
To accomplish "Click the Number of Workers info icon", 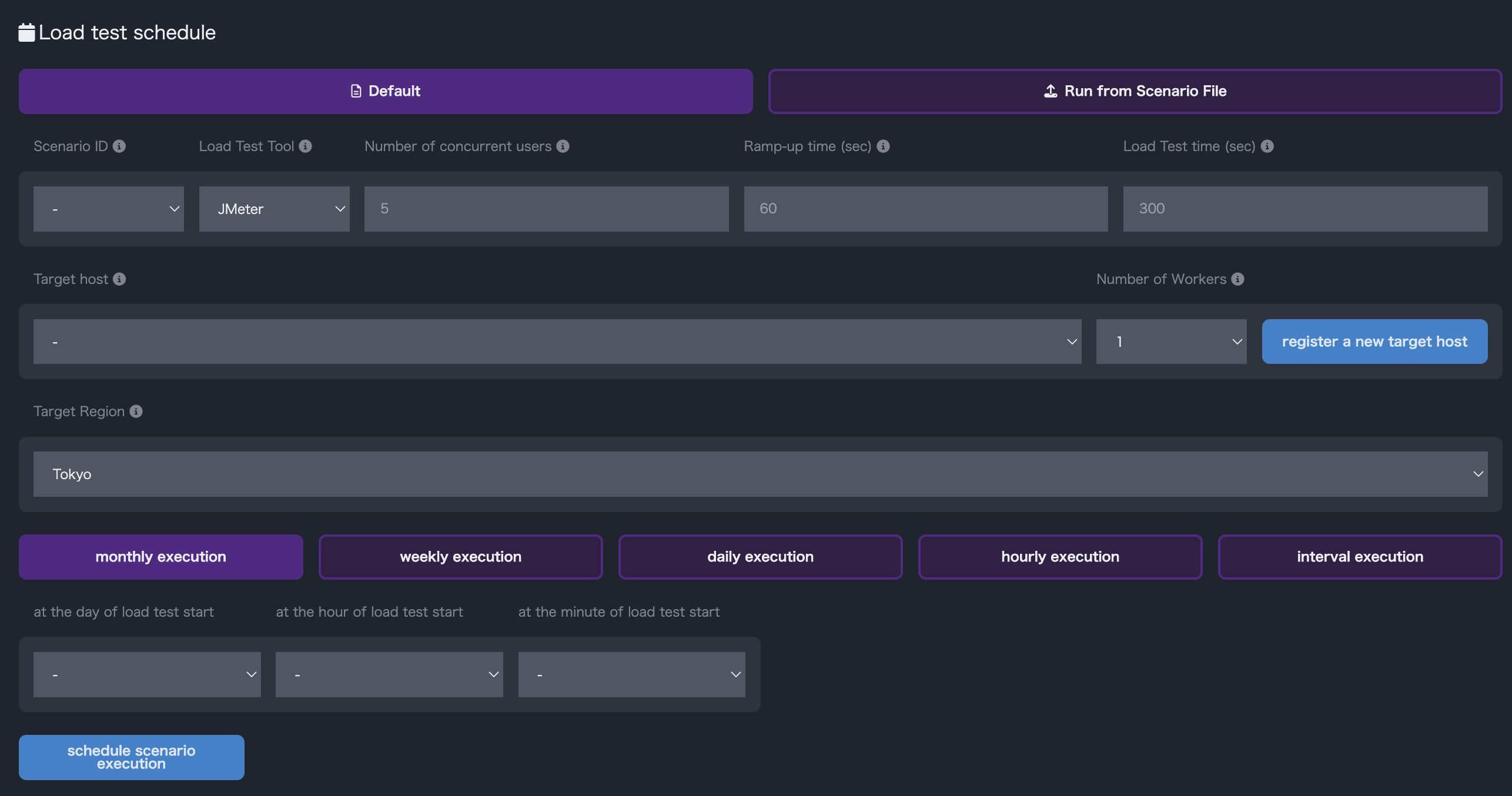I will tap(1237, 279).
